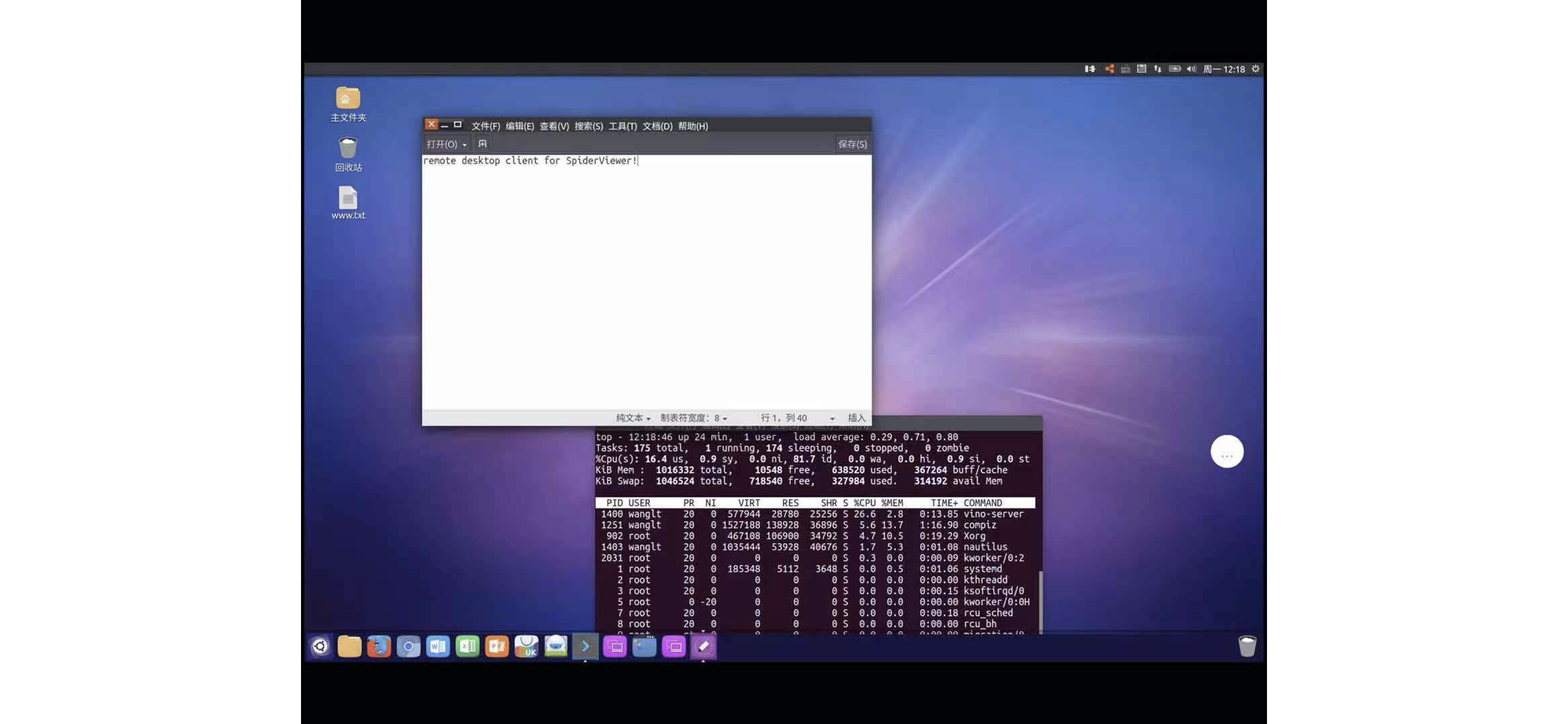Open the Excel-style spreadsheet app in dock

pos(467,646)
